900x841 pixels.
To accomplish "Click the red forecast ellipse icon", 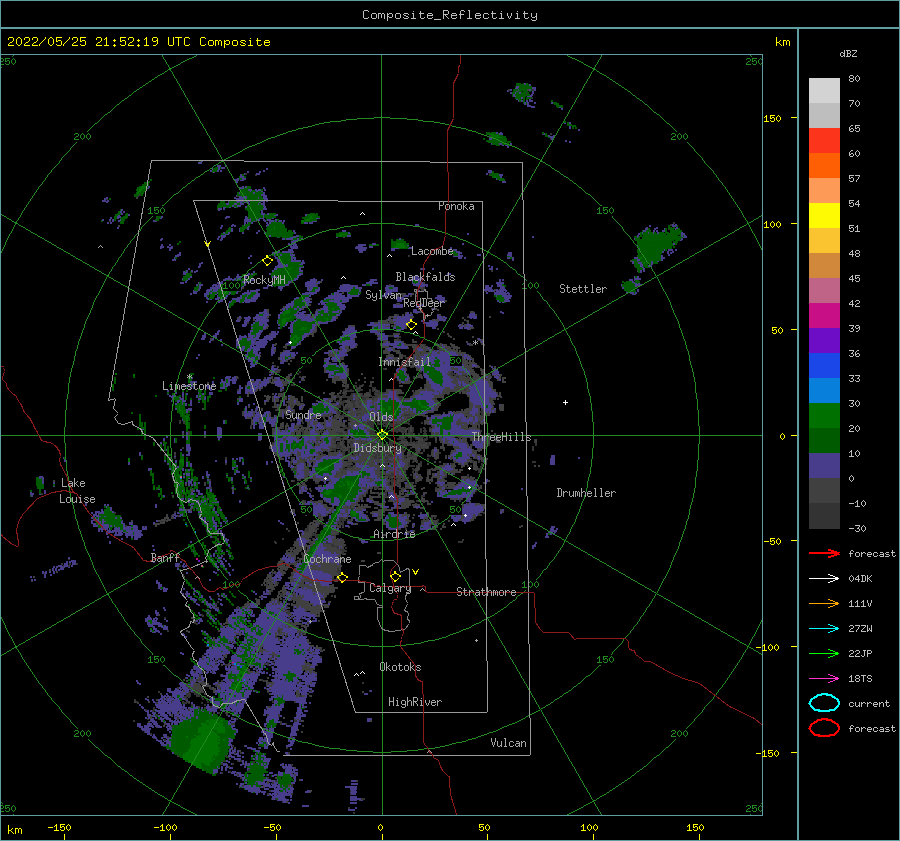I will click(824, 728).
